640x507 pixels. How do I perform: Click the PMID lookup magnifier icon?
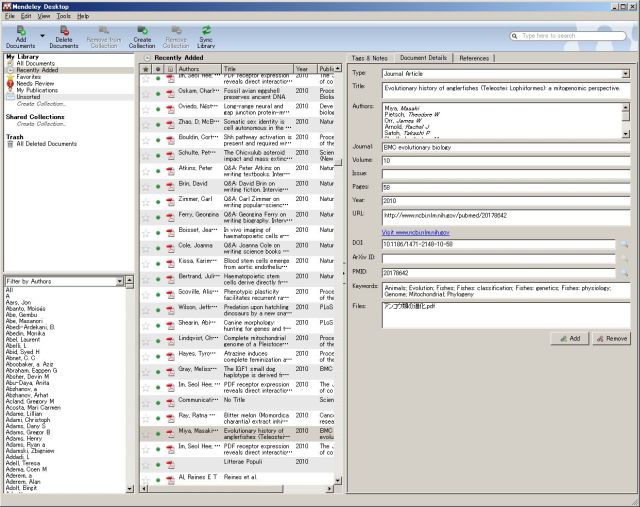624,272
